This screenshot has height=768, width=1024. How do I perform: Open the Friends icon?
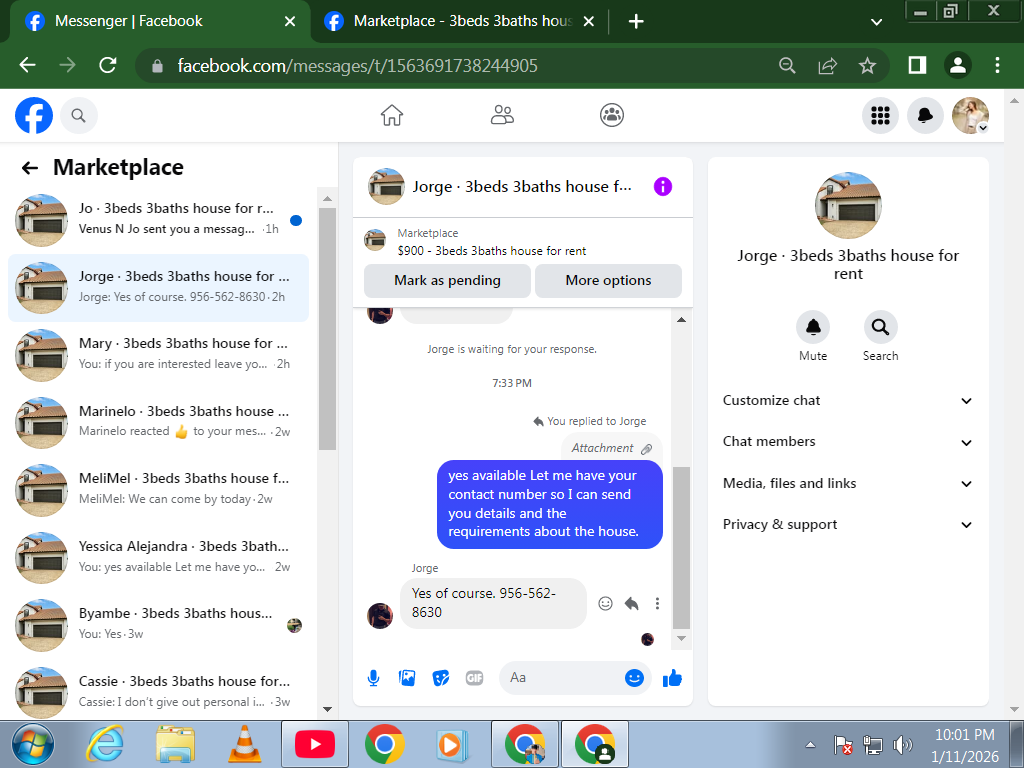502,116
